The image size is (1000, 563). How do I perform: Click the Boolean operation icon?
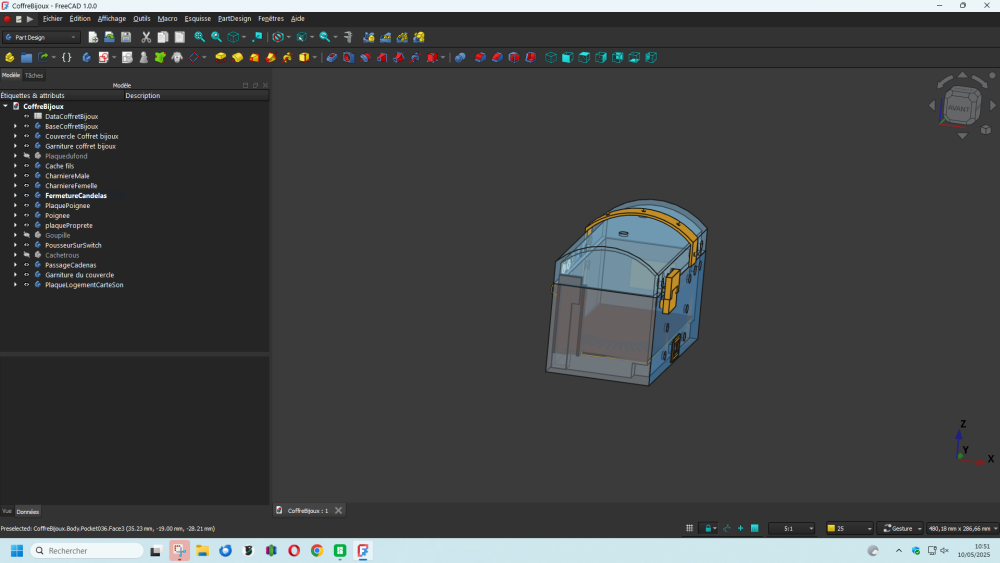coord(460,57)
